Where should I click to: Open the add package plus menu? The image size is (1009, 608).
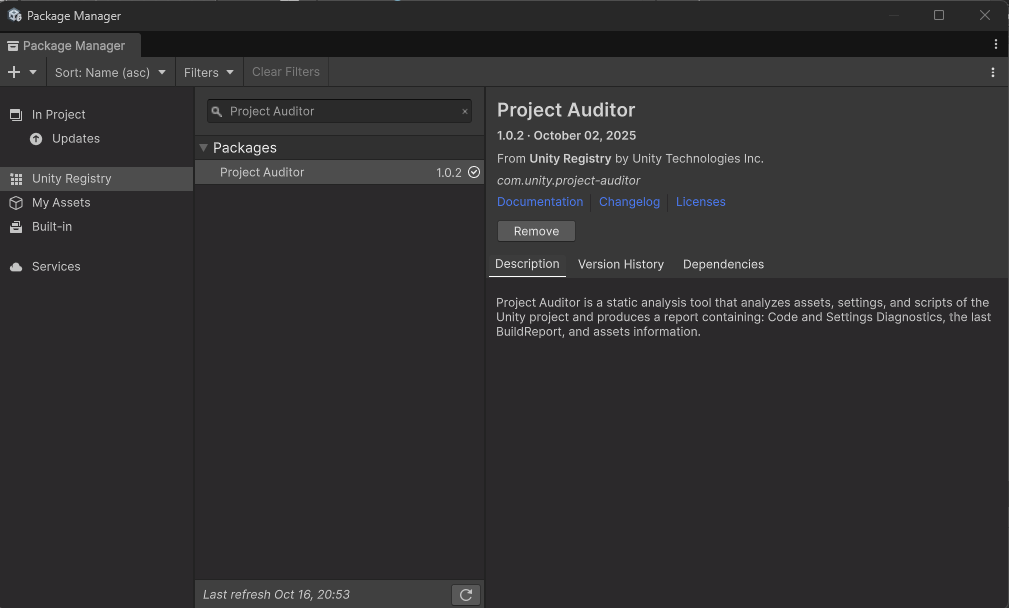(x=22, y=72)
